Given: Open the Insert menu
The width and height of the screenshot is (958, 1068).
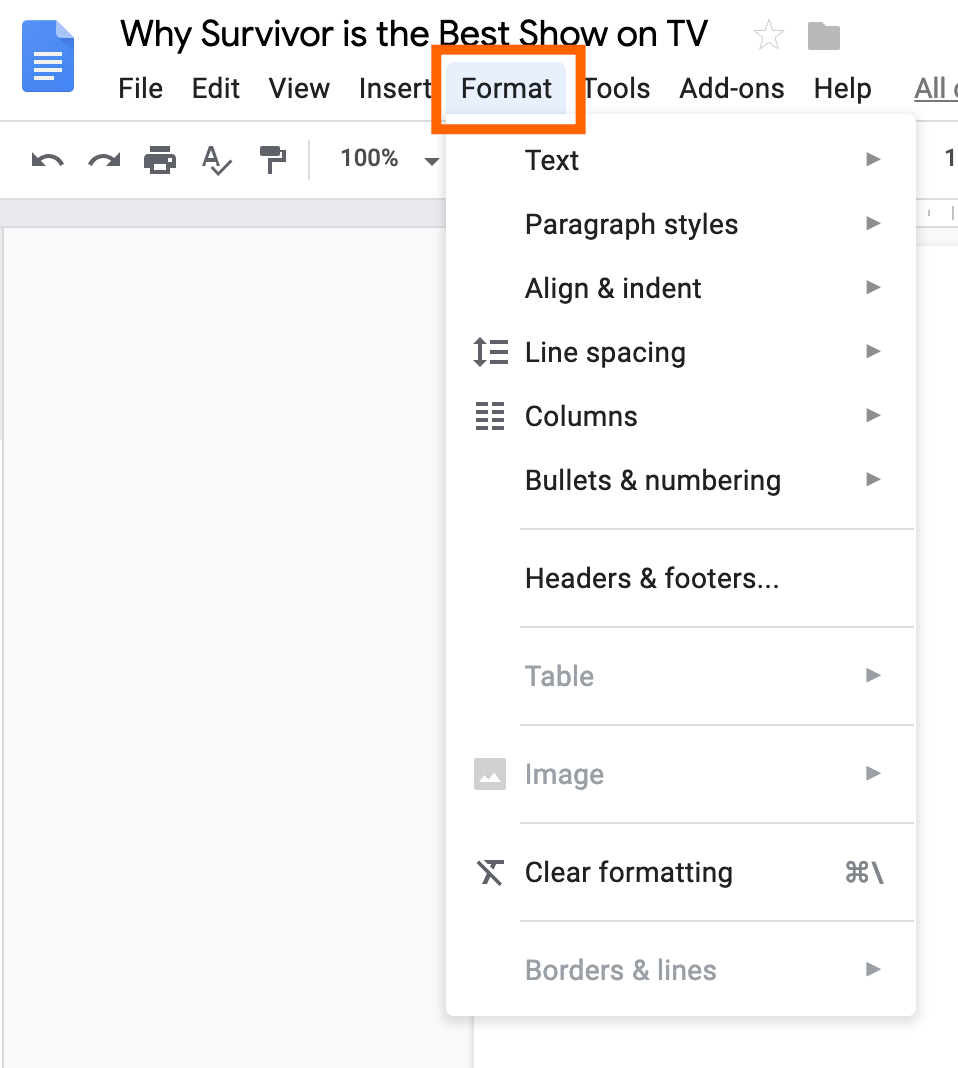Looking at the screenshot, I should (395, 89).
